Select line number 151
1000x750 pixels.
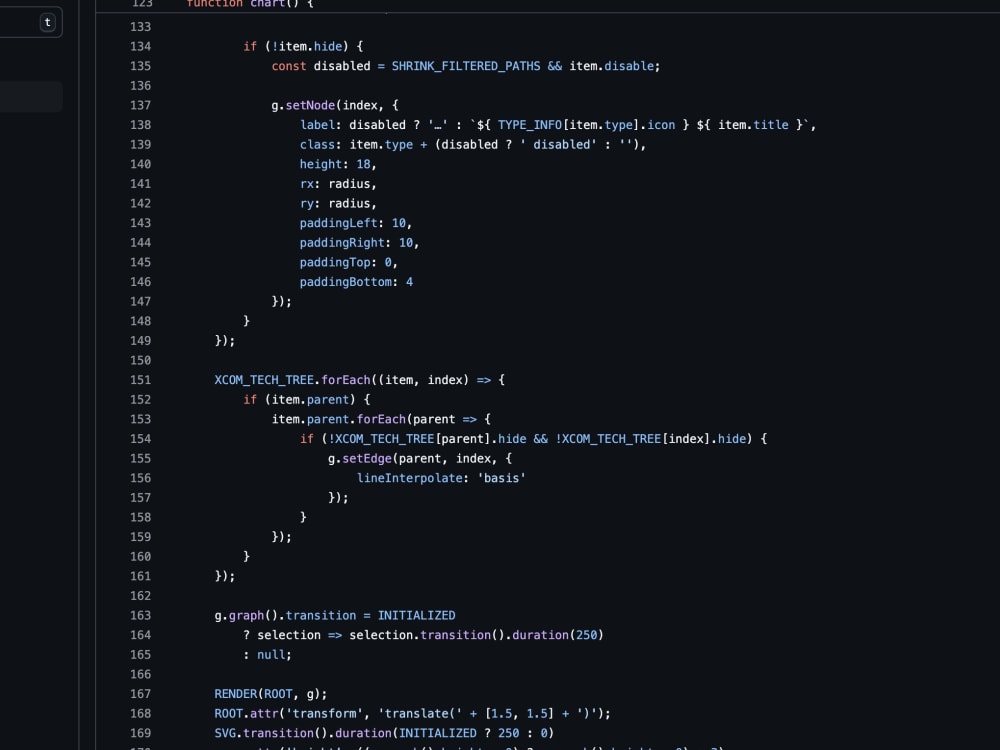[140, 380]
